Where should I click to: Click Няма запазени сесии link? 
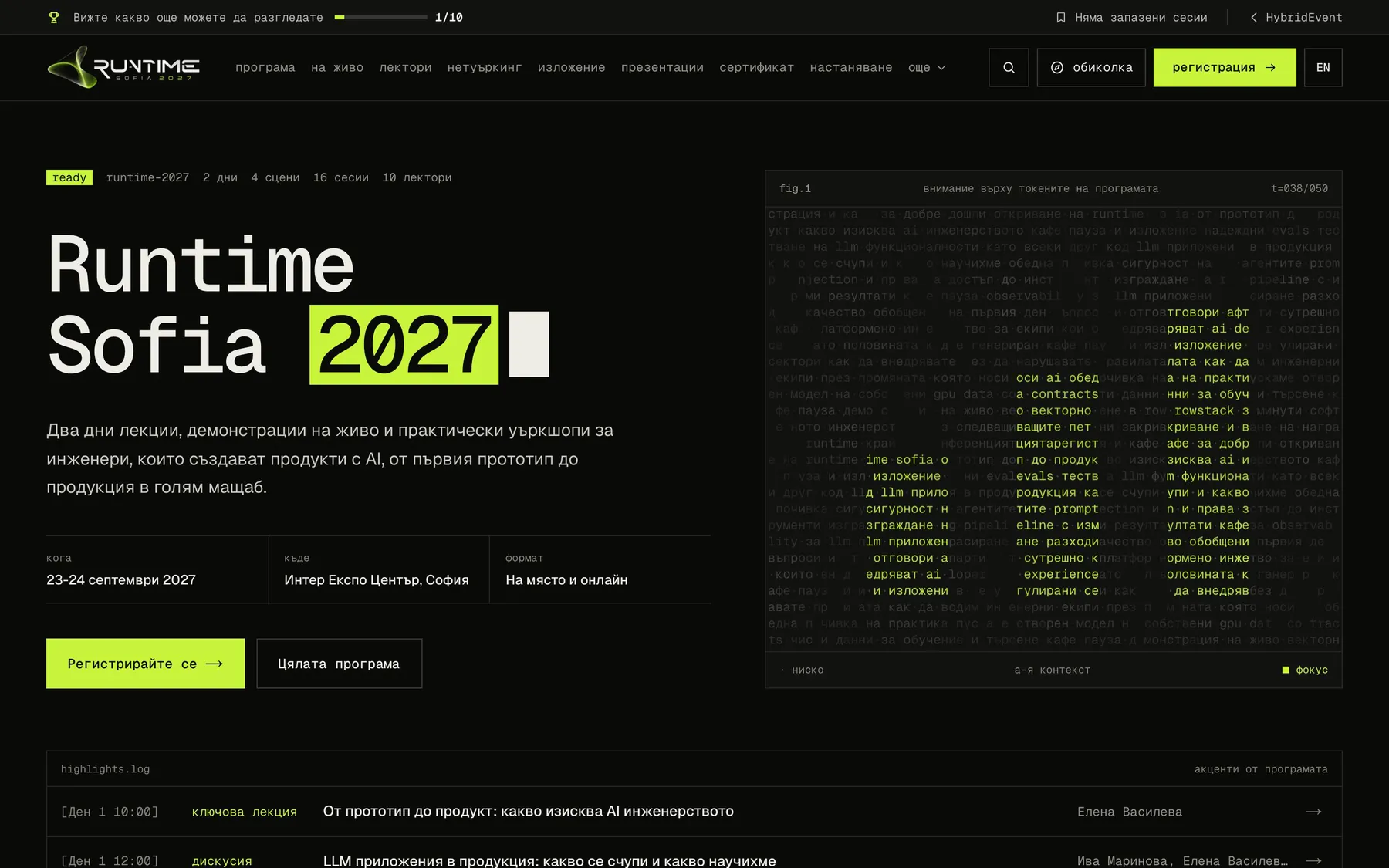click(1132, 17)
